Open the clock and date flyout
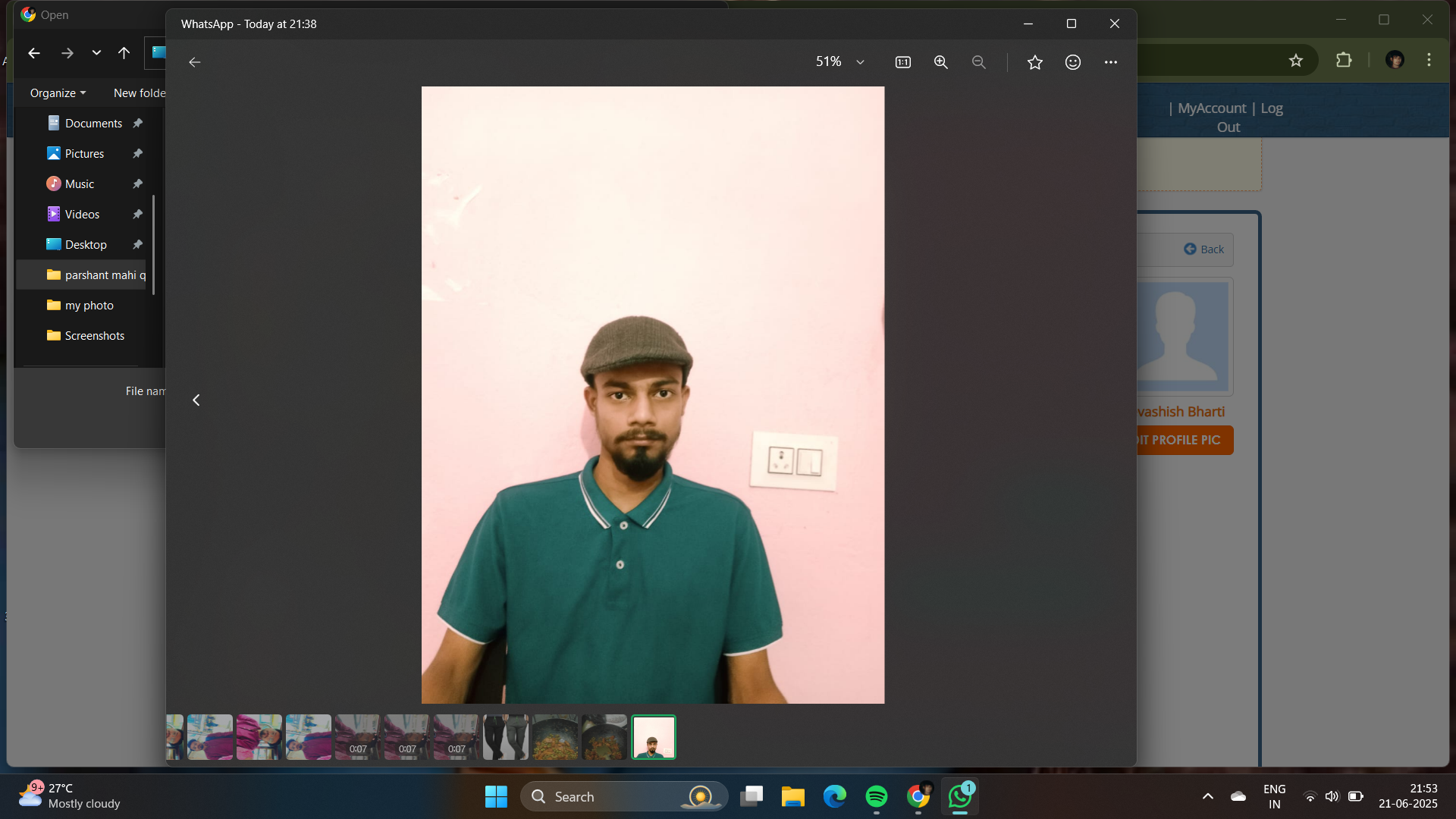1456x819 pixels. (x=1408, y=796)
